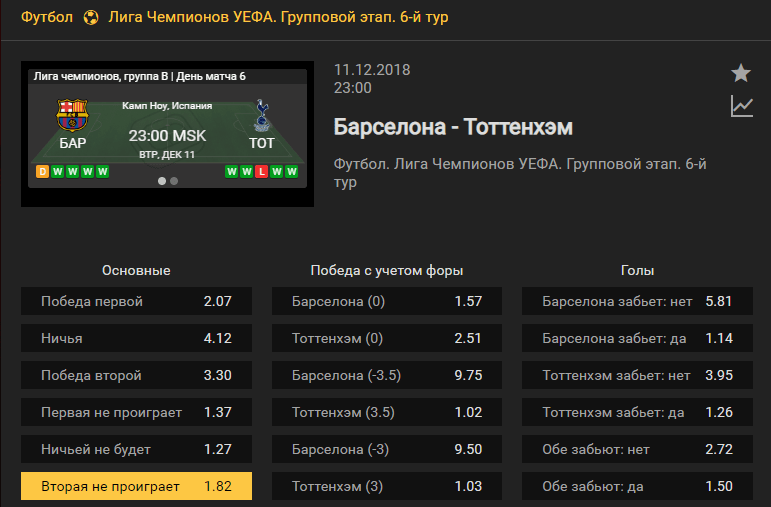The width and height of the screenshot is (771, 507).
Task: Choose Обе забьют: да at 1.50
Action: pyautogui.click(x=637, y=486)
